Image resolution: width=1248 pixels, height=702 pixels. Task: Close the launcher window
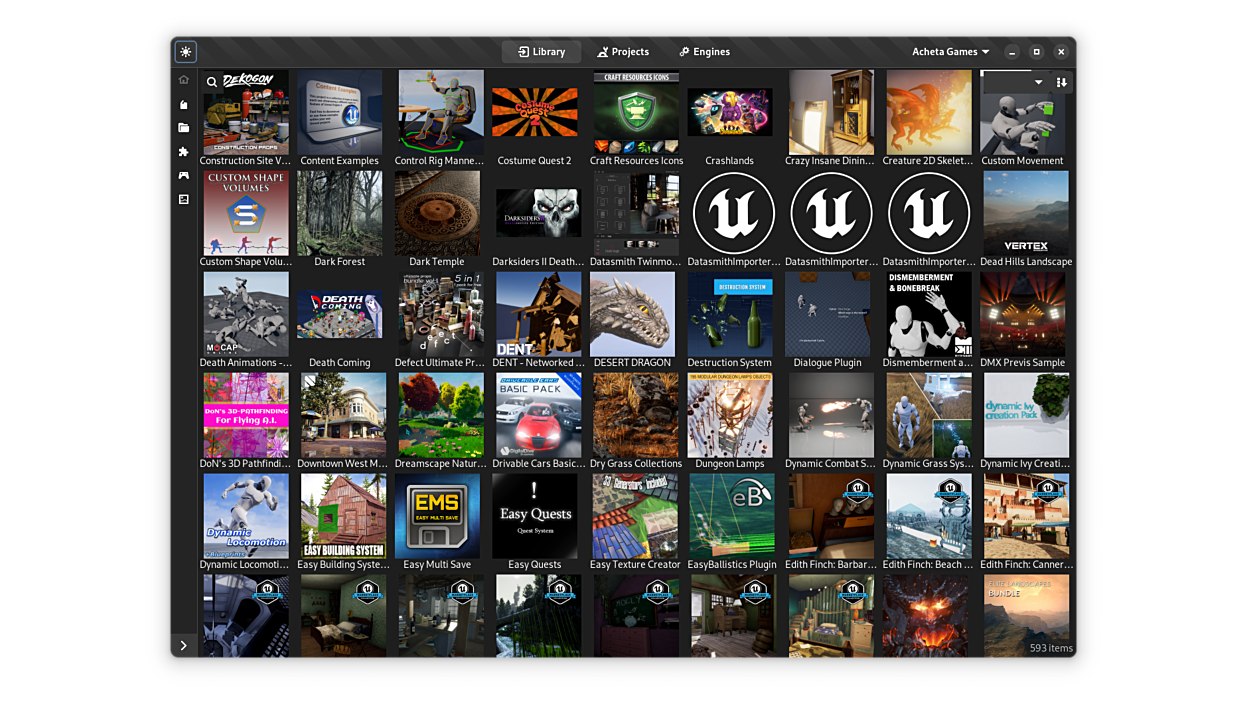1062,52
